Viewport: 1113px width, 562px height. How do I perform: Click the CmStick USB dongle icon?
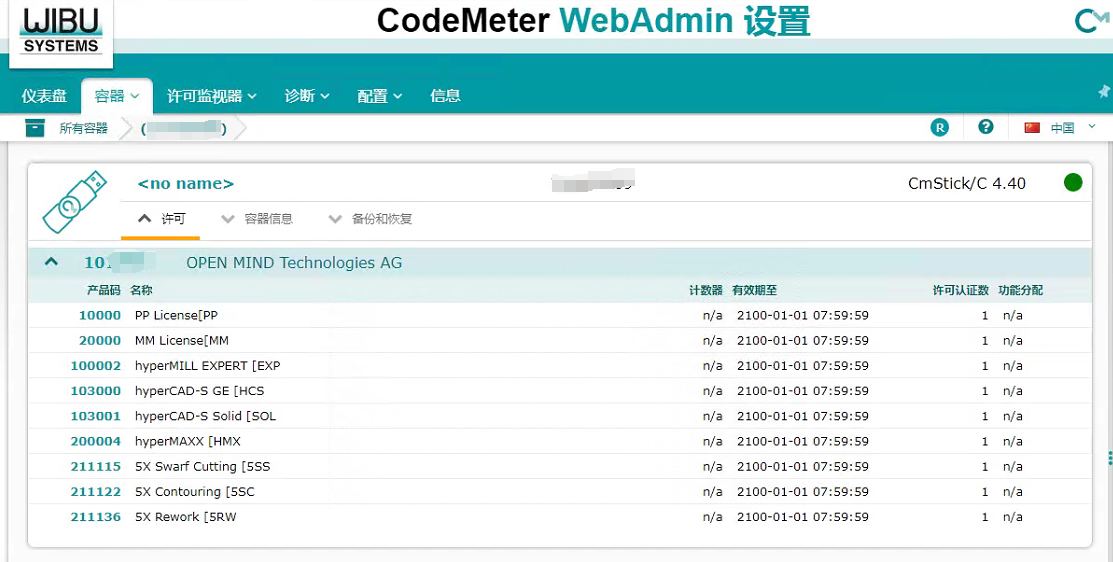[74, 202]
